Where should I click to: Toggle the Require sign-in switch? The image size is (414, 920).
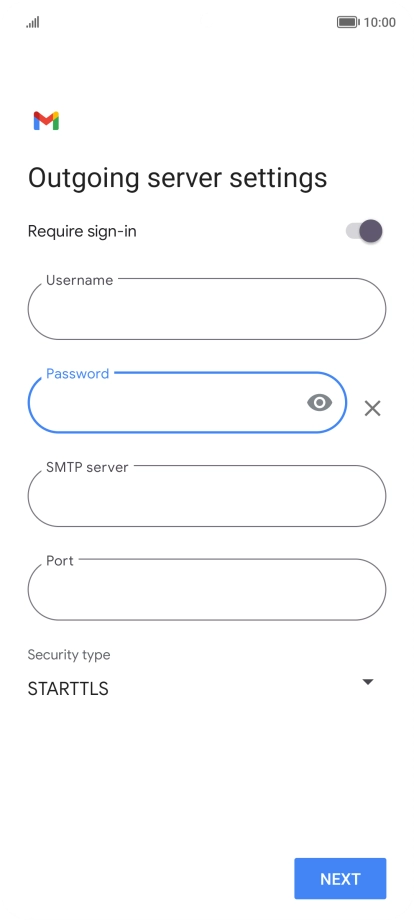pos(364,231)
